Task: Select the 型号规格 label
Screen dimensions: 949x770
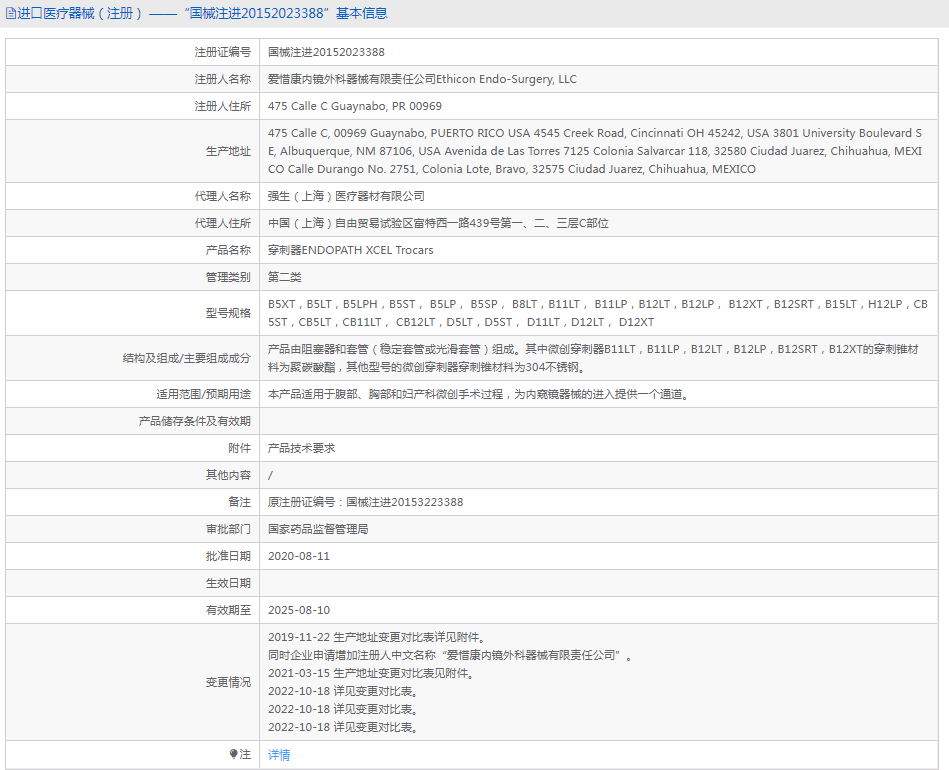Action: pyautogui.click(x=228, y=314)
